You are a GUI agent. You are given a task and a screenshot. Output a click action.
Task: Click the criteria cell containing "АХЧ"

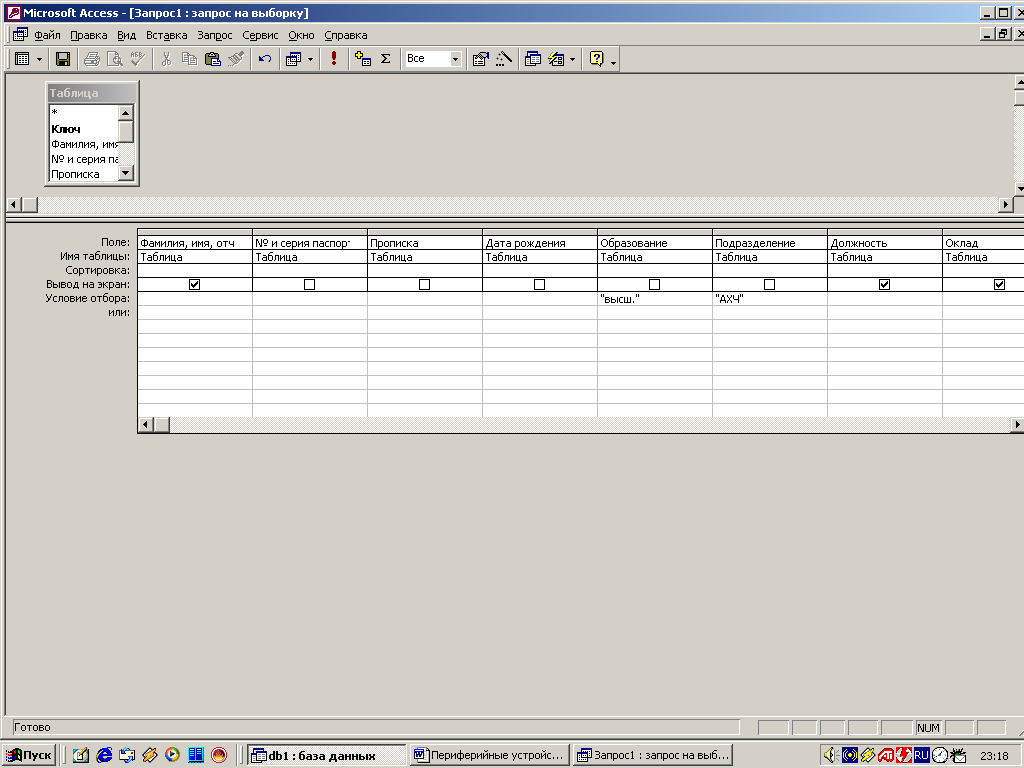click(769, 298)
